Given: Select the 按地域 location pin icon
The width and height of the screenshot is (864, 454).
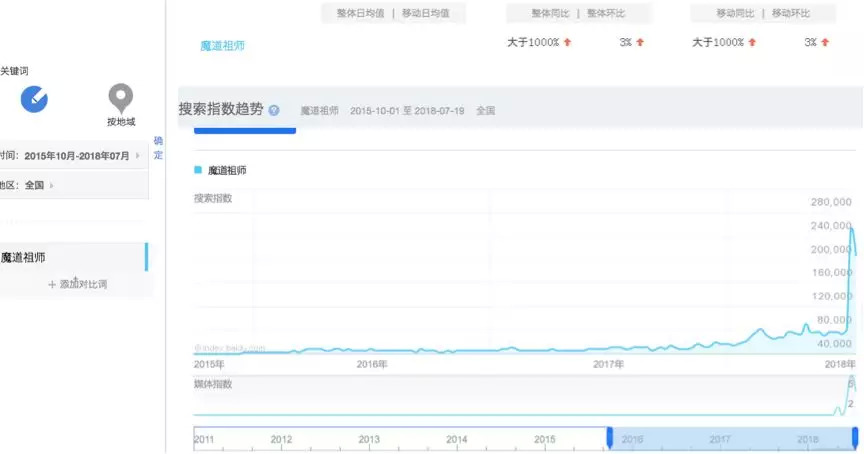Looking at the screenshot, I should (x=121, y=98).
